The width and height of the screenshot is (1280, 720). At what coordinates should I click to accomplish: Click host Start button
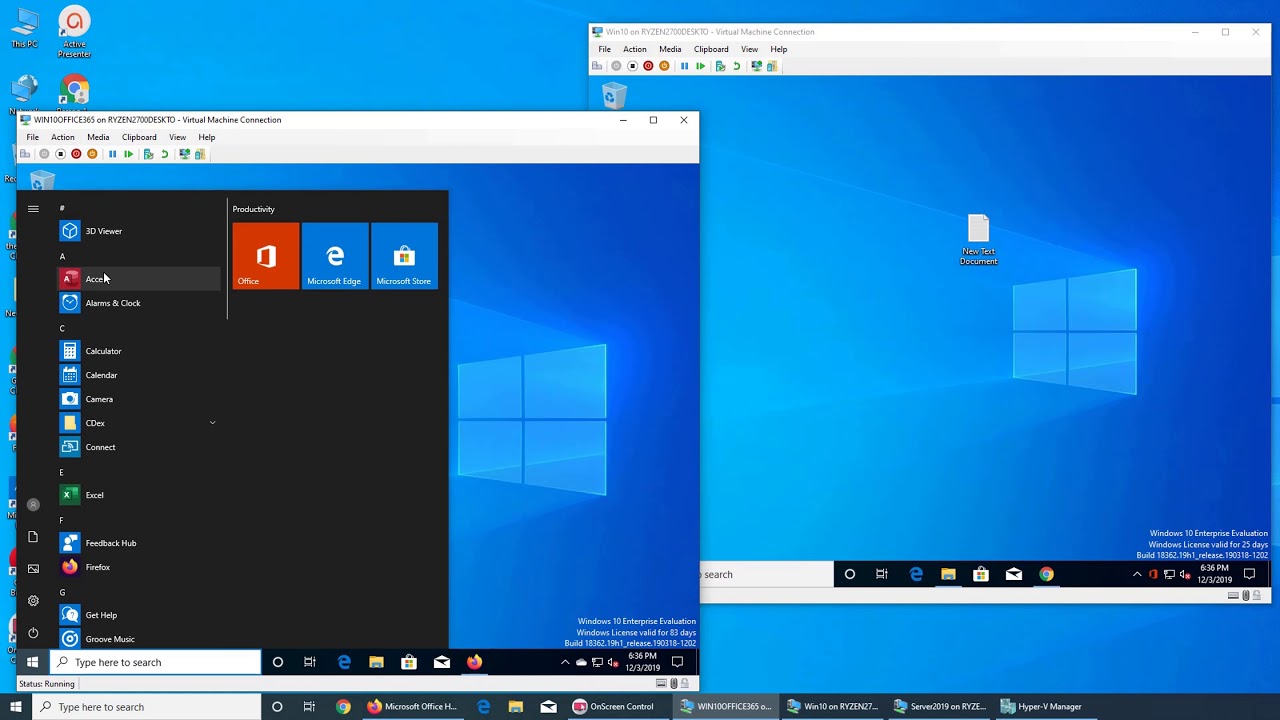pos(16,707)
